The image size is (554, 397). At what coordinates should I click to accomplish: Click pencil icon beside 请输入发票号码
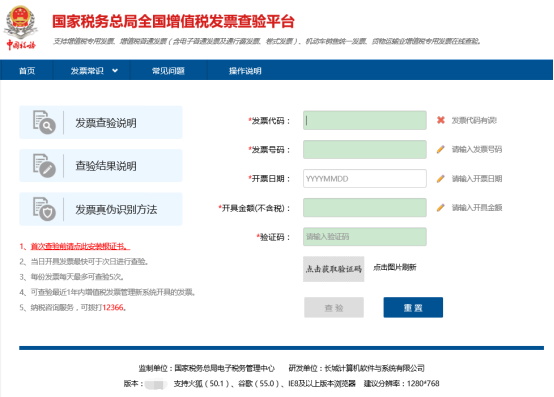pos(441,149)
